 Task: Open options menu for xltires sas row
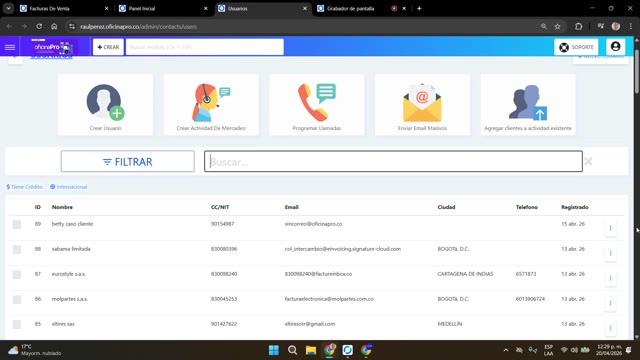click(610, 328)
